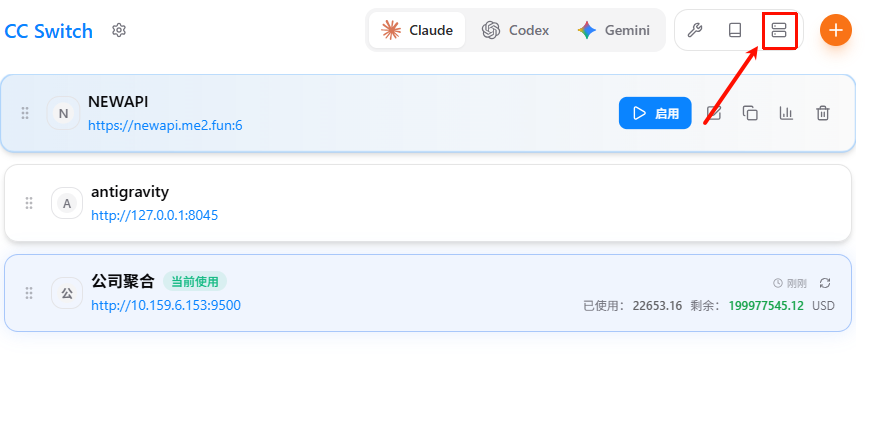Open the http://127.0.0.1:8045 link

tap(154, 215)
